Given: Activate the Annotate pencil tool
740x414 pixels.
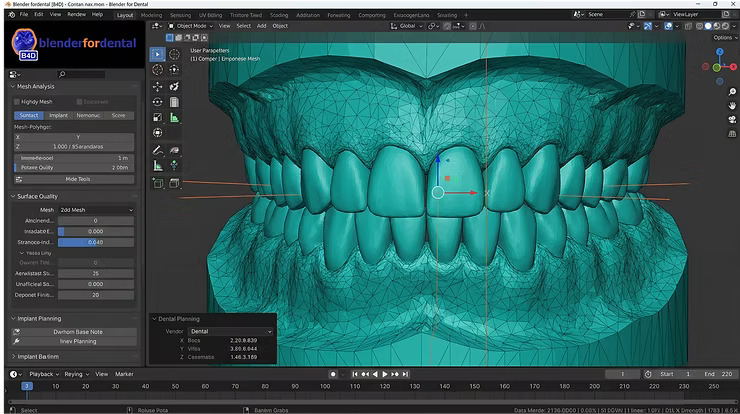Looking at the screenshot, I should coord(158,150).
